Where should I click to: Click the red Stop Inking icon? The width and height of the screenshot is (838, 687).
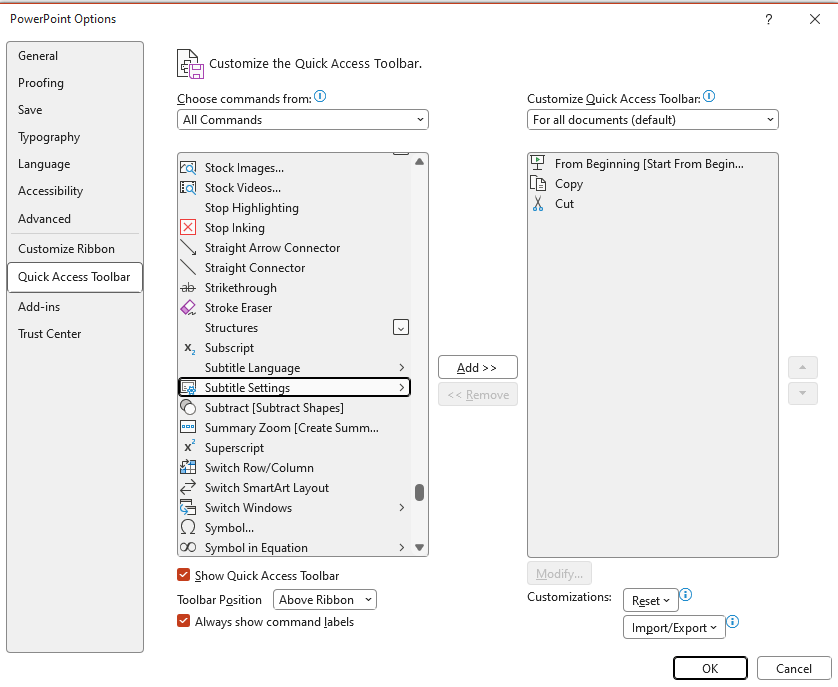(188, 228)
